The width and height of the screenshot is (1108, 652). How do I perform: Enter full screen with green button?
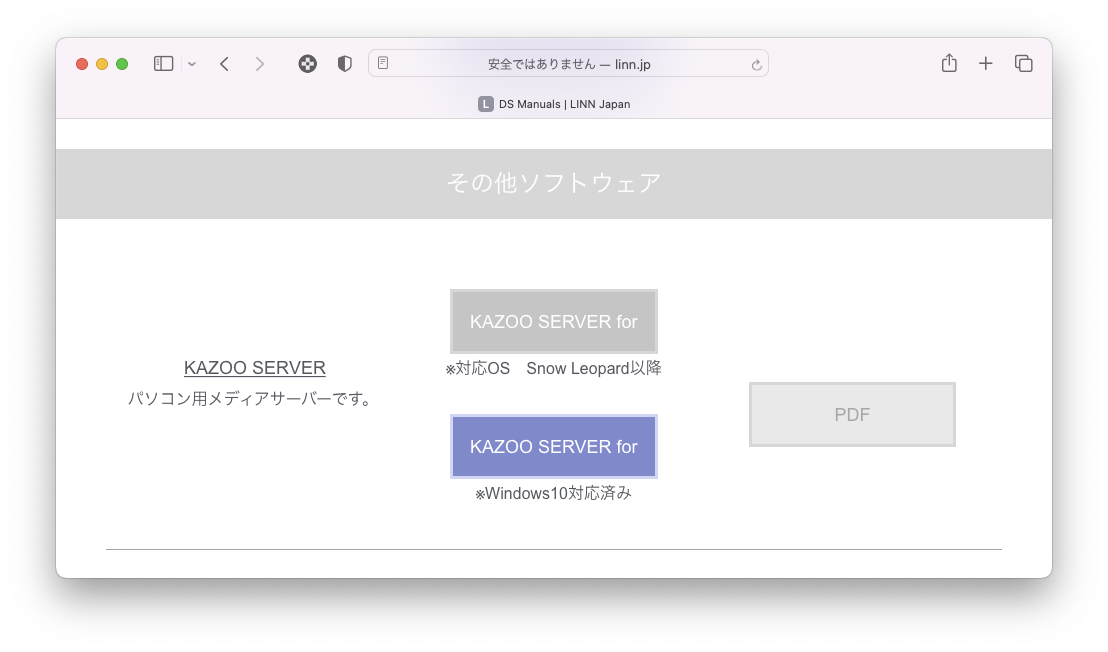[x=122, y=64]
